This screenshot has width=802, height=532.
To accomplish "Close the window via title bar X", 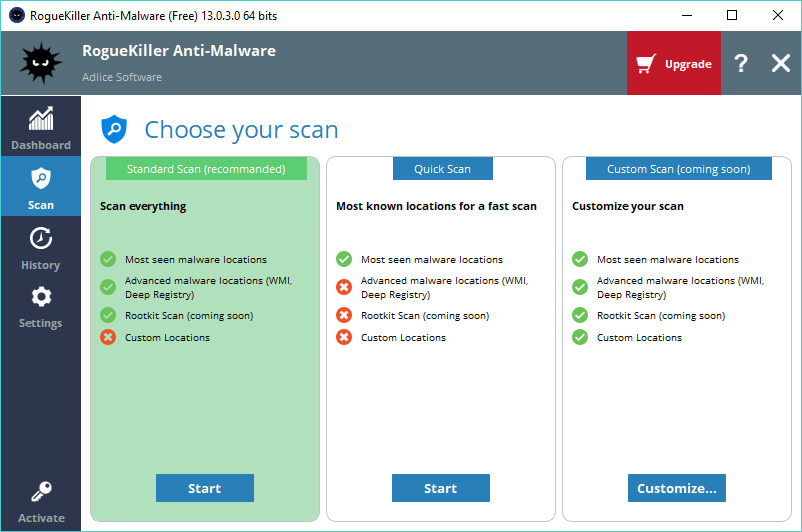I will pos(778,15).
